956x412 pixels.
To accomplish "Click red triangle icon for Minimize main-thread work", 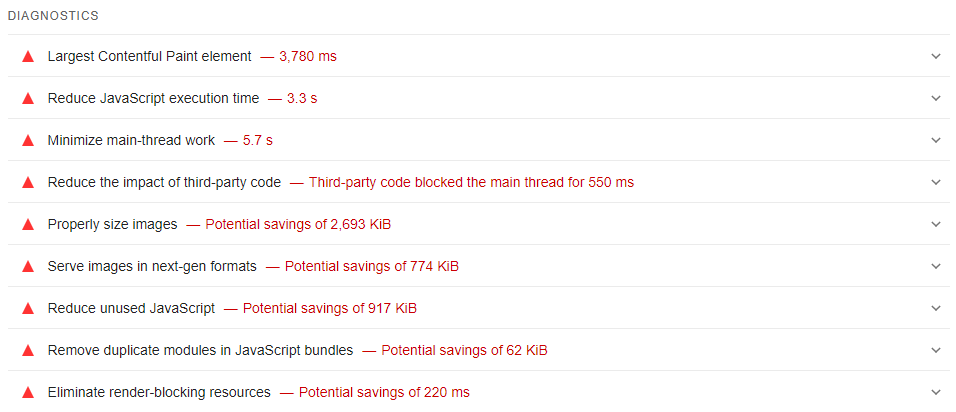I will point(28,140).
